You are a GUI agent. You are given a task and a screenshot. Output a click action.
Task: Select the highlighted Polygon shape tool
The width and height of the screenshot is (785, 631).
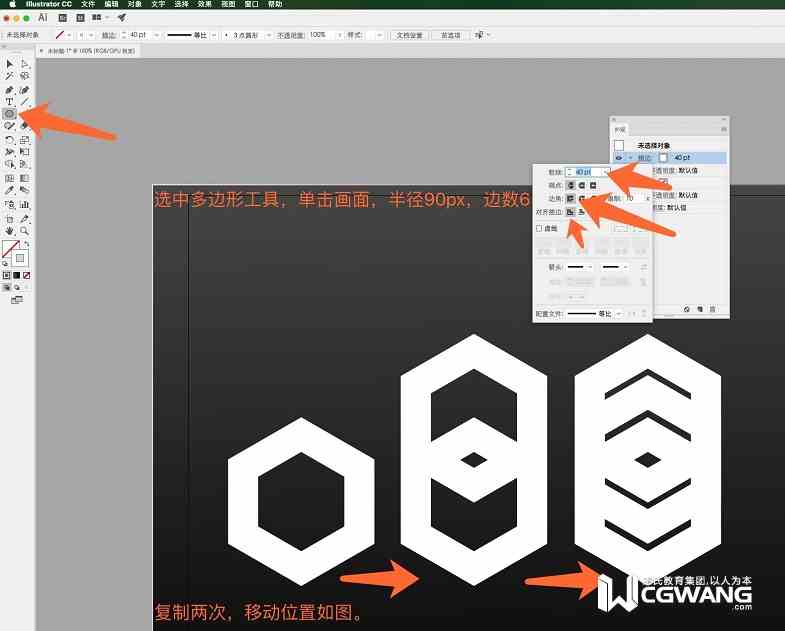(x=10, y=114)
